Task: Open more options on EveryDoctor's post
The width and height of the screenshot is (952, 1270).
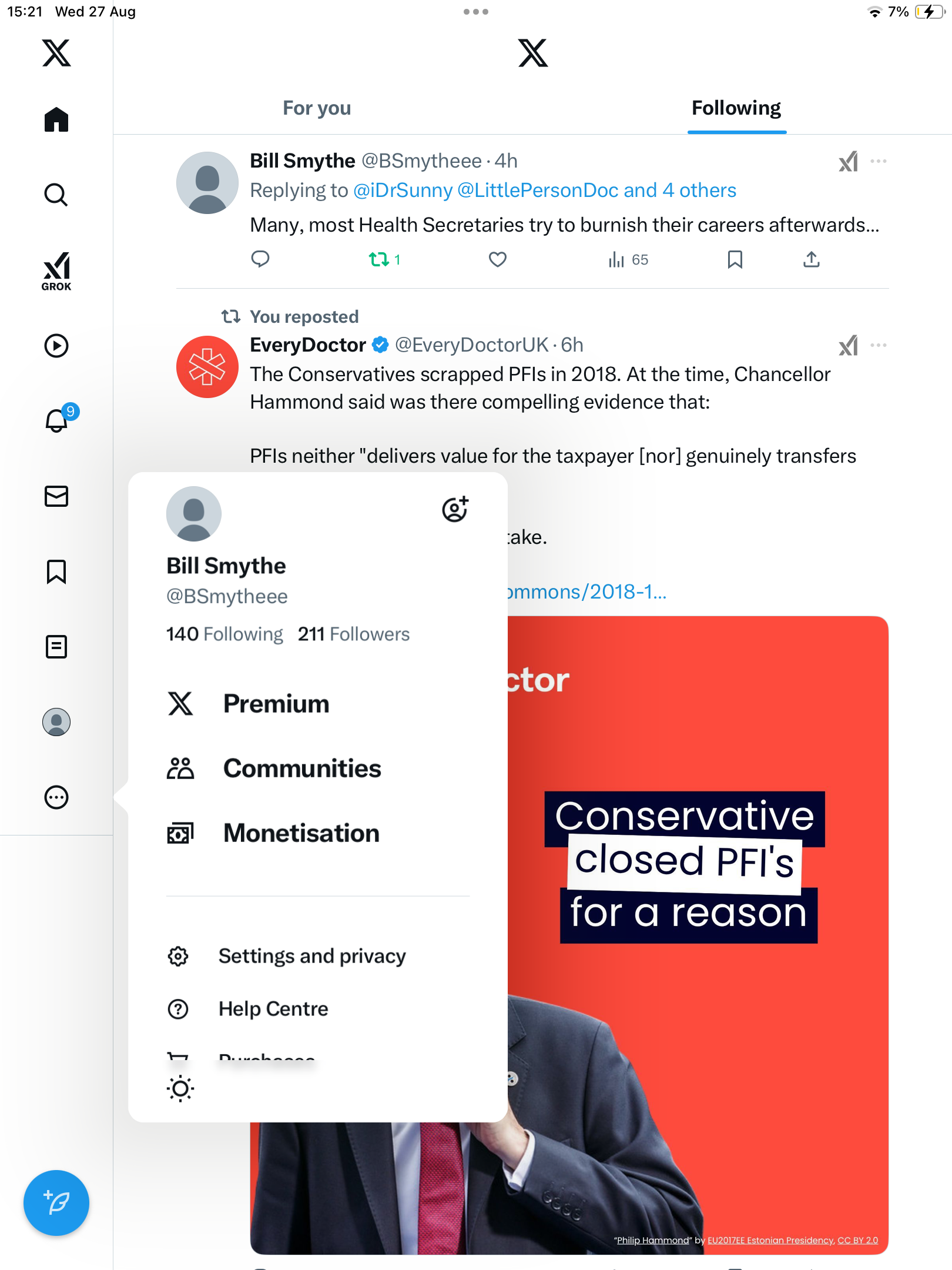Action: click(x=879, y=345)
